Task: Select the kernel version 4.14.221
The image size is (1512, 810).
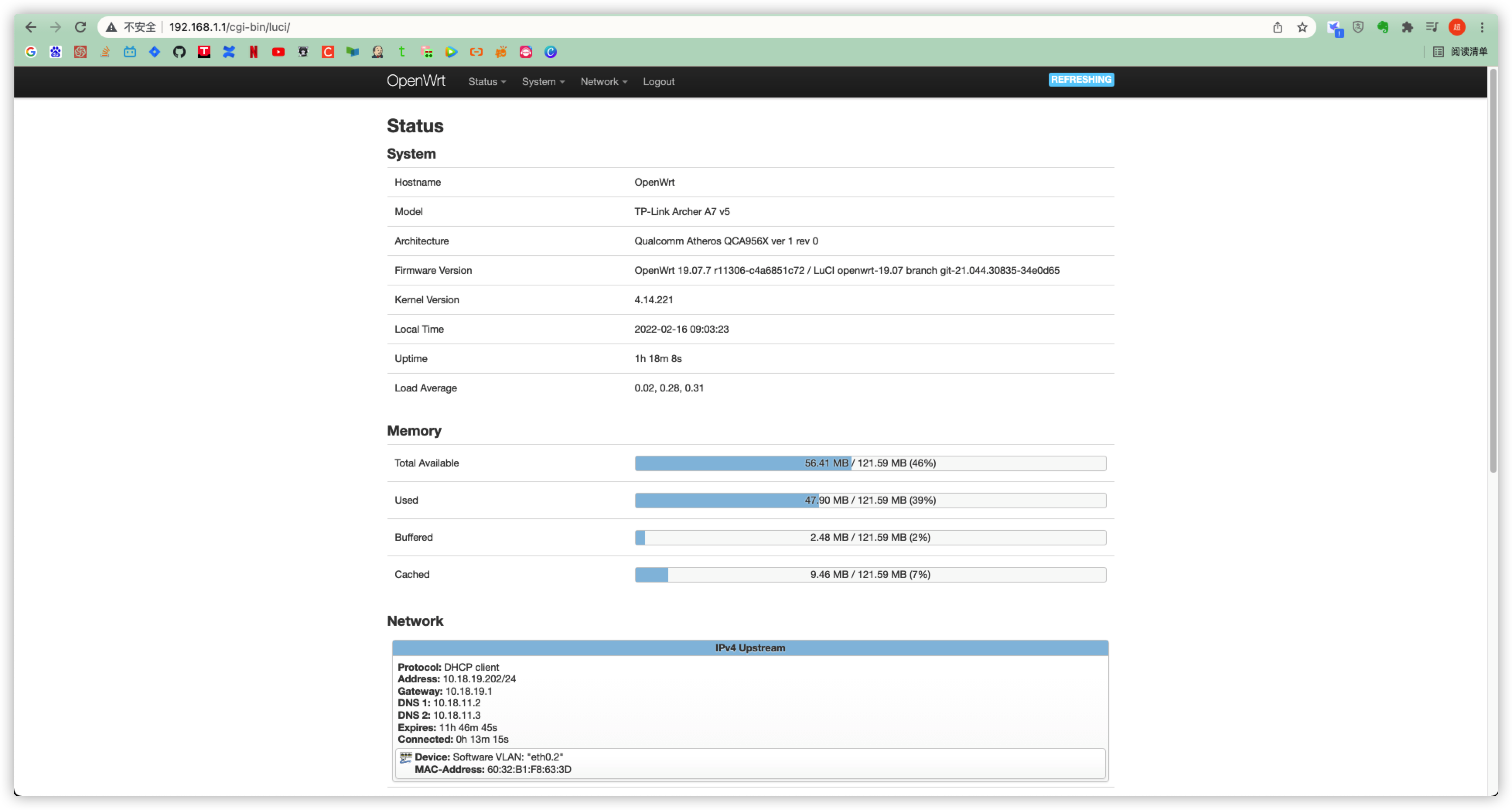Action: tap(653, 299)
